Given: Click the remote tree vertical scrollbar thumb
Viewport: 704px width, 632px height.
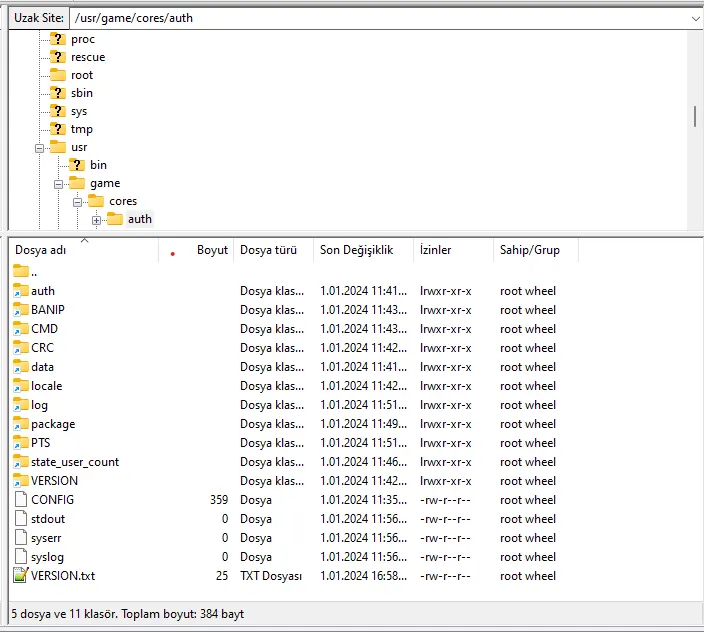Looking at the screenshot, I should coord(695,116).
